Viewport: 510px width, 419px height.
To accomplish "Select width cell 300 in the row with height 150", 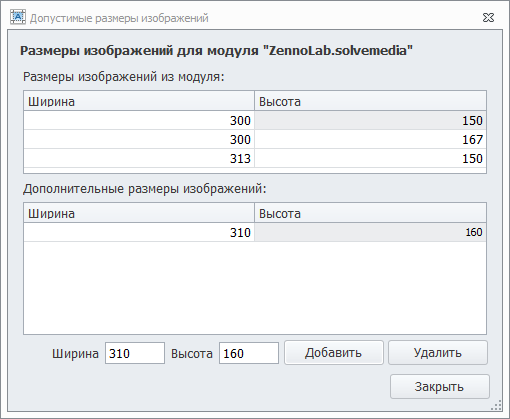I will (x=139, y=120).
